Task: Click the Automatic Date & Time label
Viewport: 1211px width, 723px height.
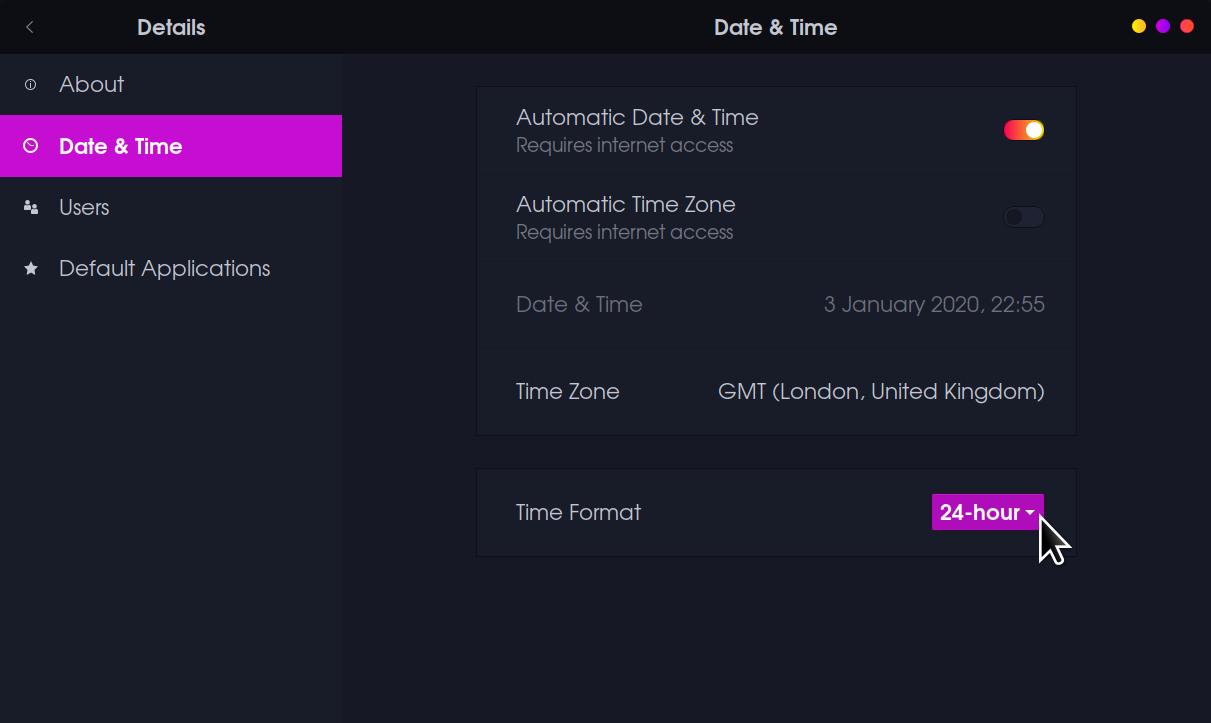Action: [x=637, y=118]
